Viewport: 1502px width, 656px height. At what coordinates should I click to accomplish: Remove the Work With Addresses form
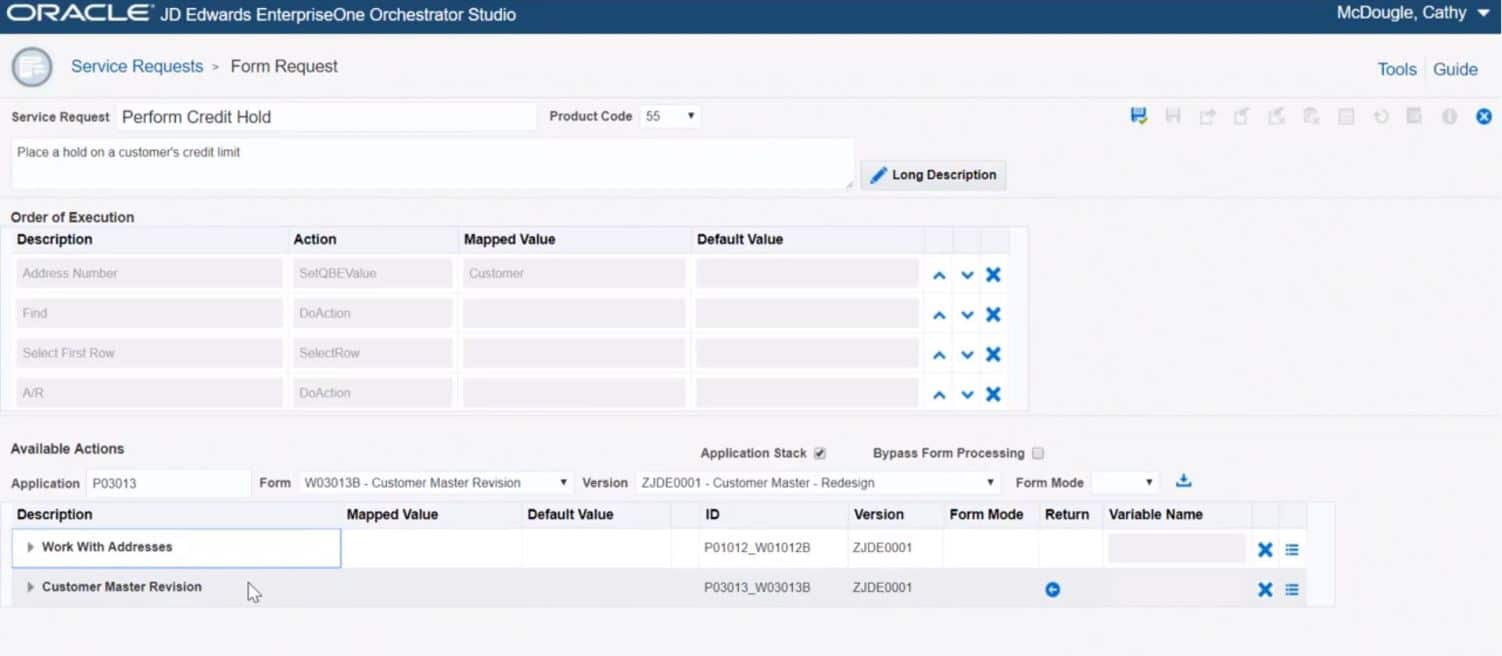click(x=1265, y=549)
